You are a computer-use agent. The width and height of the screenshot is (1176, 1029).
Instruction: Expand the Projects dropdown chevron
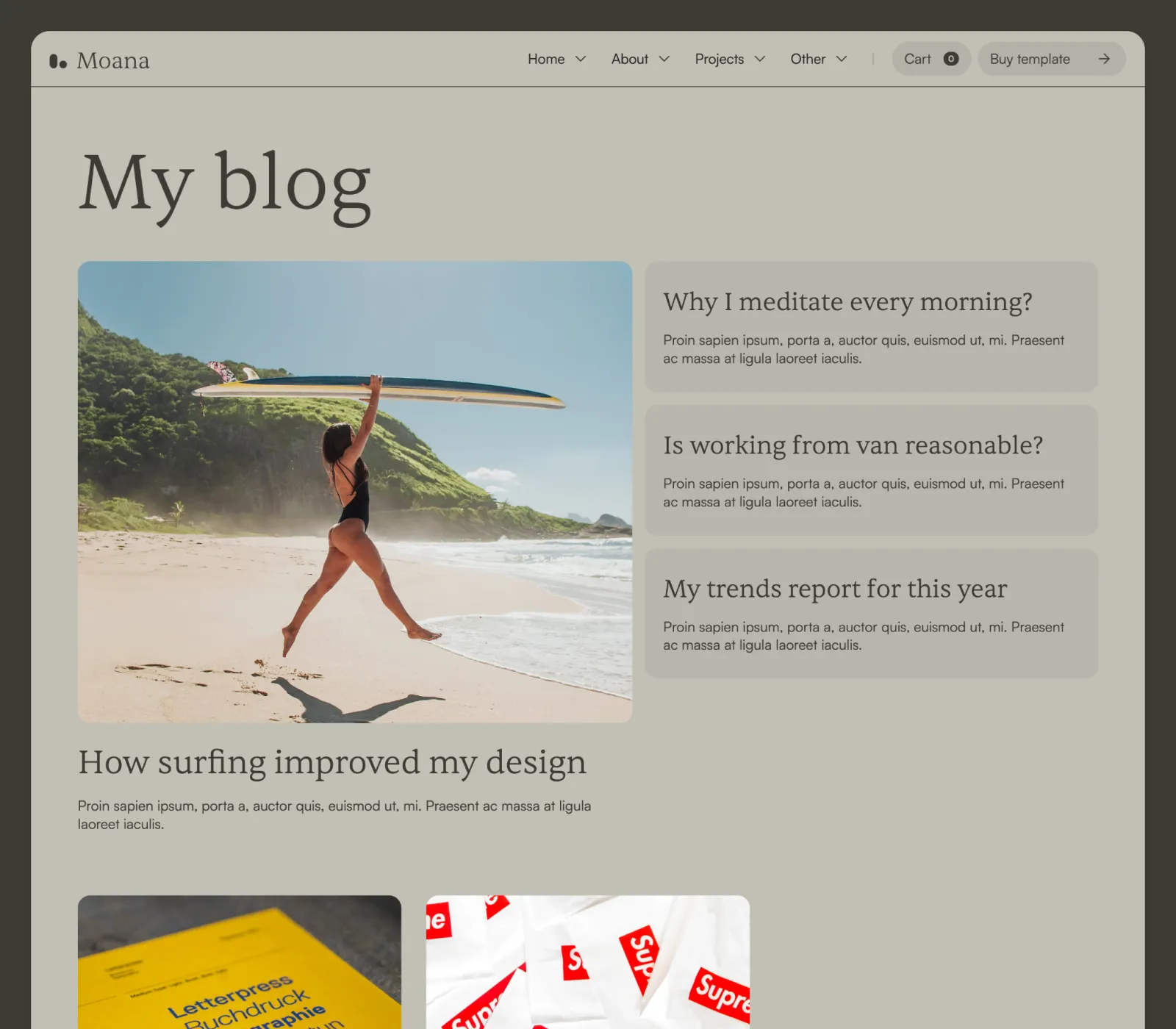point(760,59)
